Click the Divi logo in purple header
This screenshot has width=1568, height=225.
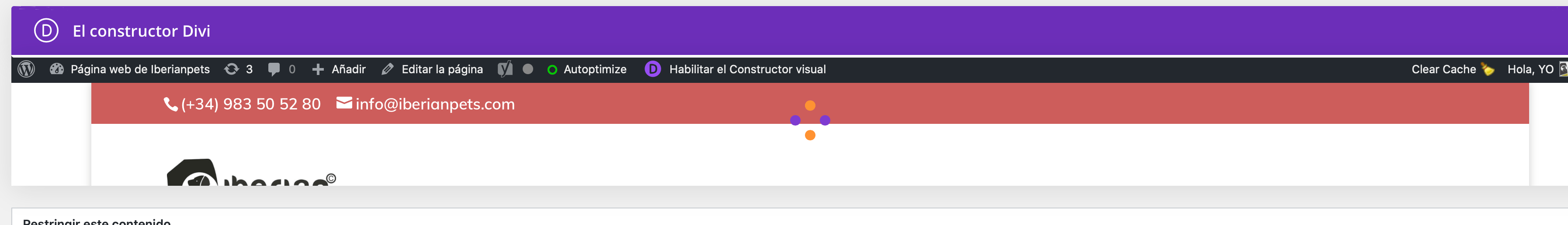click(46, 31)
